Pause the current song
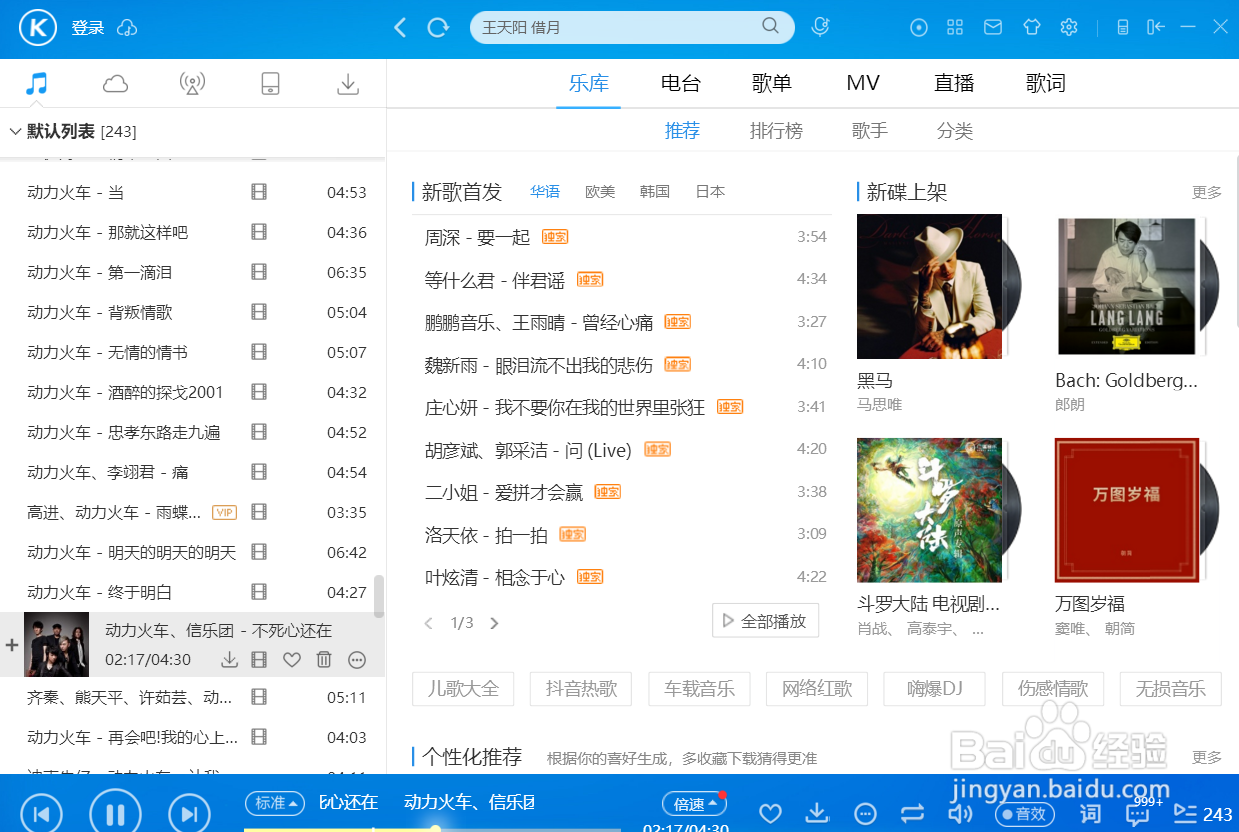Image resolution: width=1239 pixels, height=832 pixels. click(x=115, y=814)
